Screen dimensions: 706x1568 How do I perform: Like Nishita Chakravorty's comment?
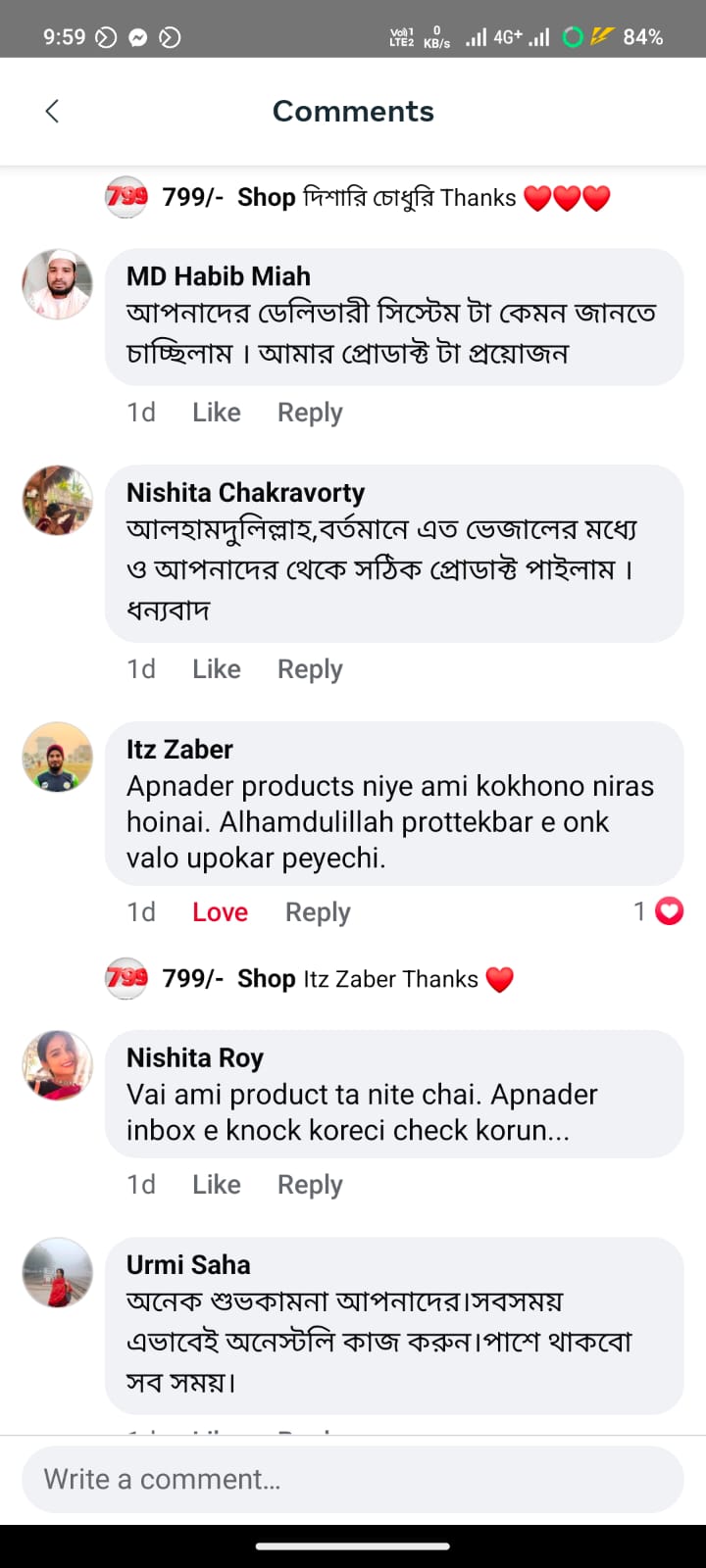216,669
